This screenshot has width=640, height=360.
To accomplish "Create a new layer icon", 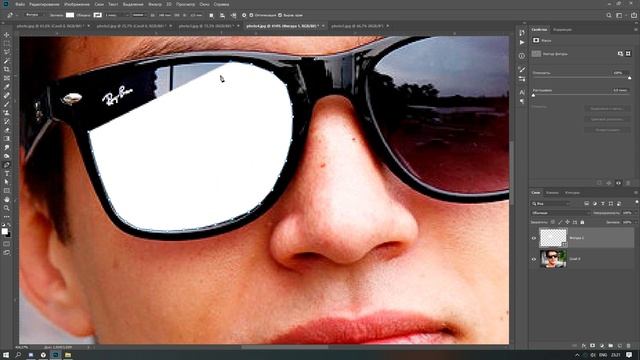I will pos(620,346).
